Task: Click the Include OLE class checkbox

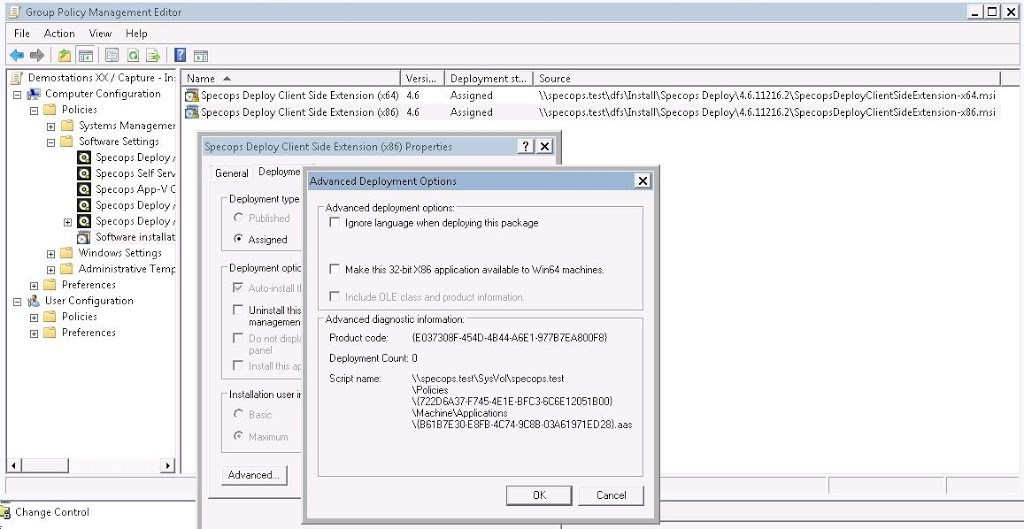Action: coord(334,297)
